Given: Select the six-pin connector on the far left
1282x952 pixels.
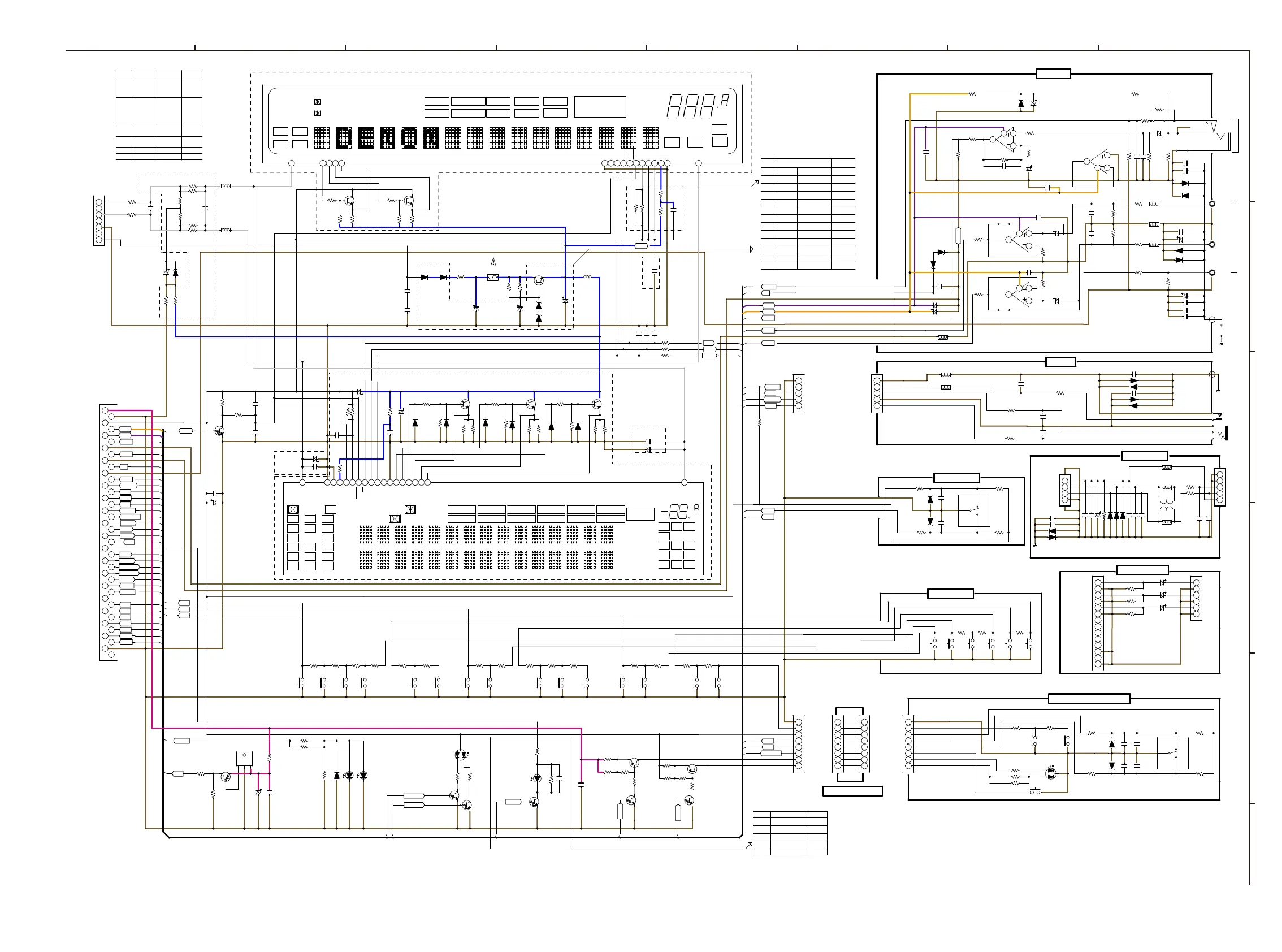Looking at the screenshot, I should coord(99,220).
